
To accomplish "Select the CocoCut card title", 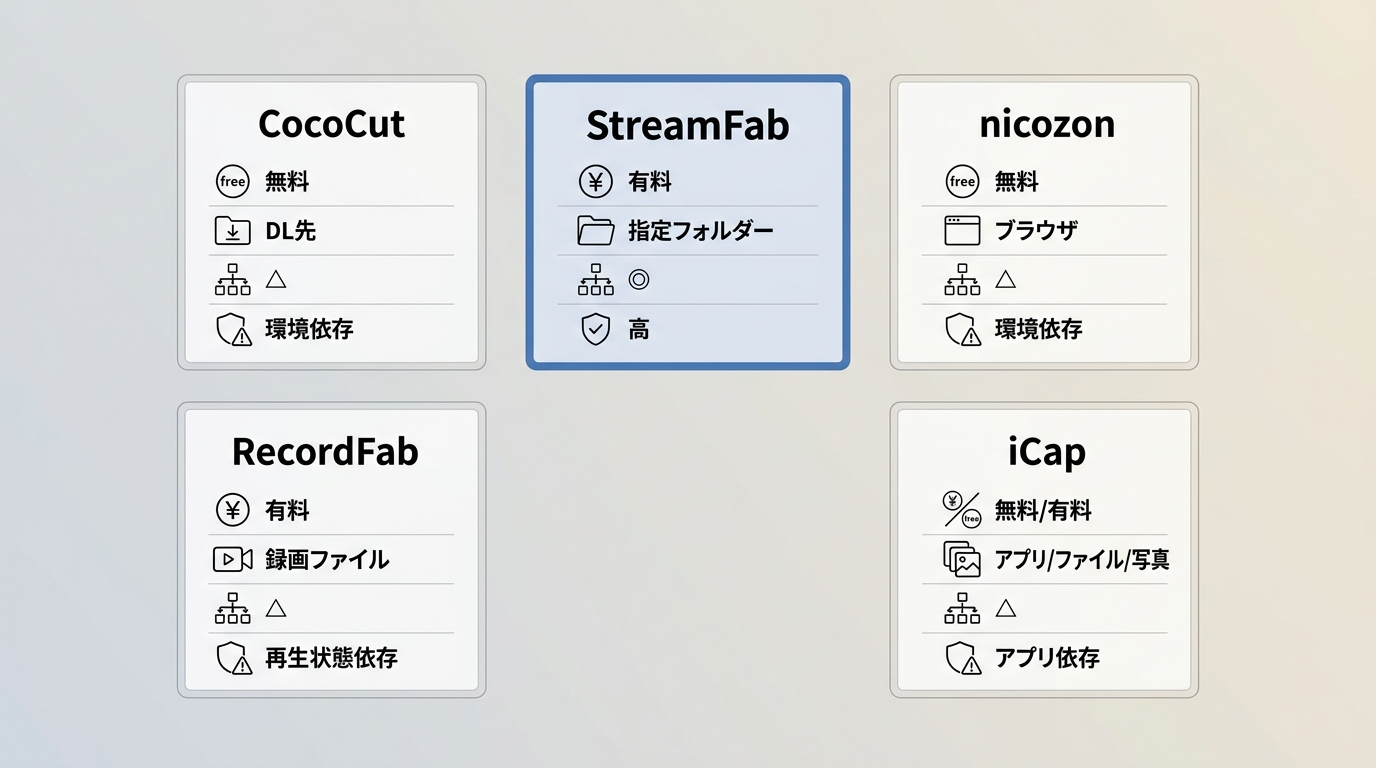I will [331, 124].
